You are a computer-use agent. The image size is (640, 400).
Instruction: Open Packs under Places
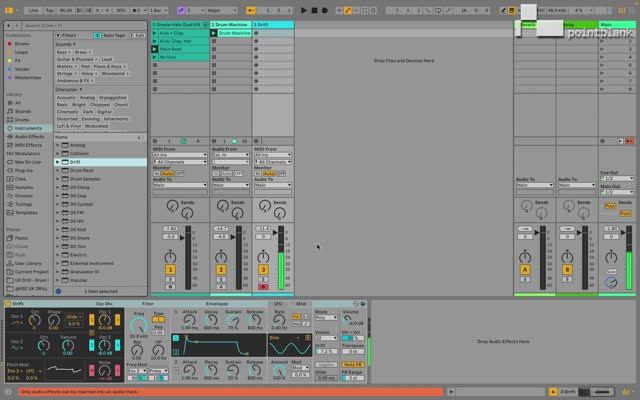pos(21,238)
